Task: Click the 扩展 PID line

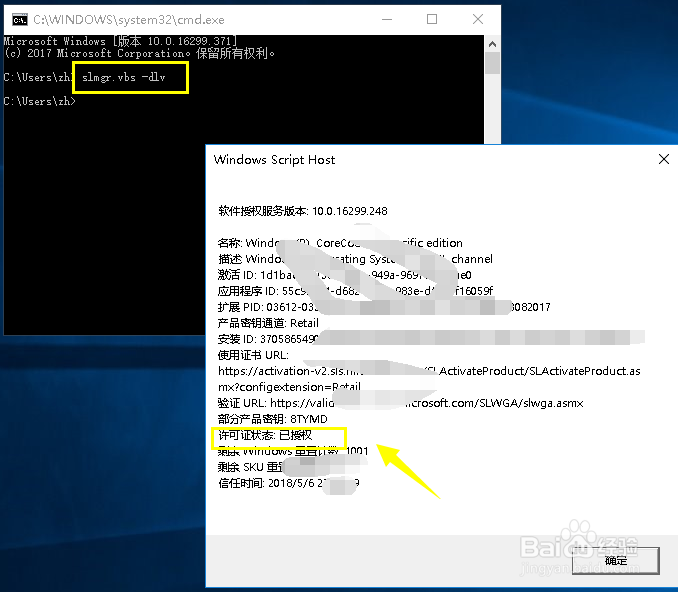Action: tap(384, 307)
